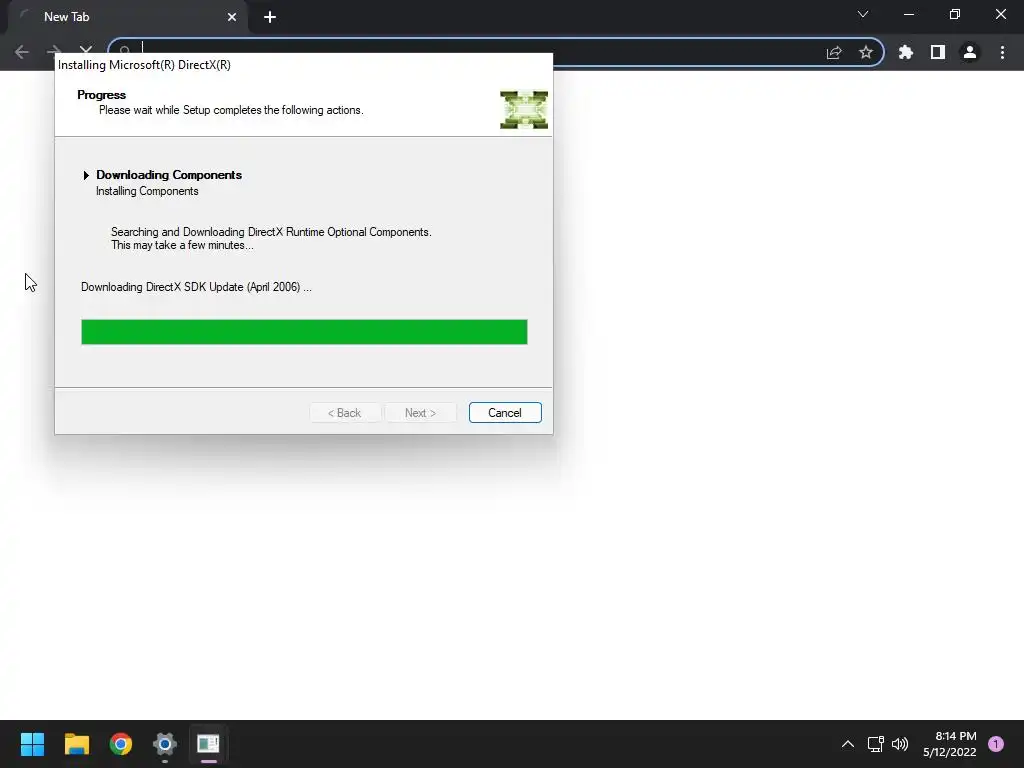Open Chrome tab search chevron
The image size is (1024, 768).
click(863, 14)
